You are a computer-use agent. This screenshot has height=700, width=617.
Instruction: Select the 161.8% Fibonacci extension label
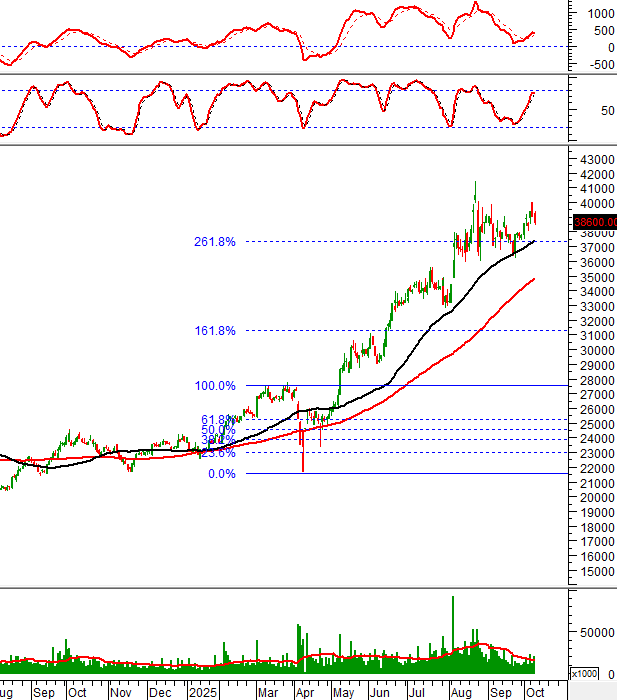click(x=216, y=331)
